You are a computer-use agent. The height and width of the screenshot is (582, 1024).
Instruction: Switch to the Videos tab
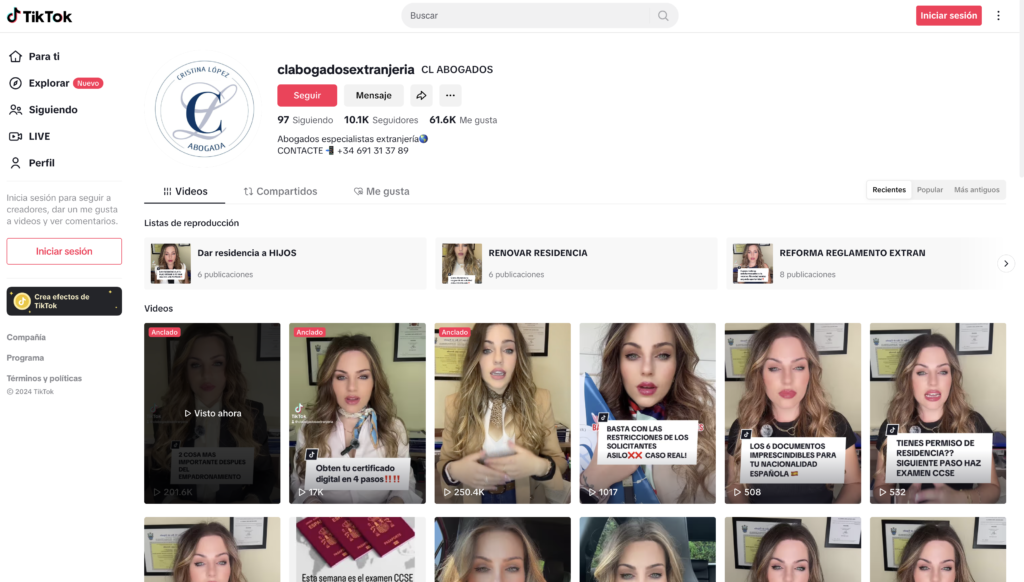pos(185,191)
